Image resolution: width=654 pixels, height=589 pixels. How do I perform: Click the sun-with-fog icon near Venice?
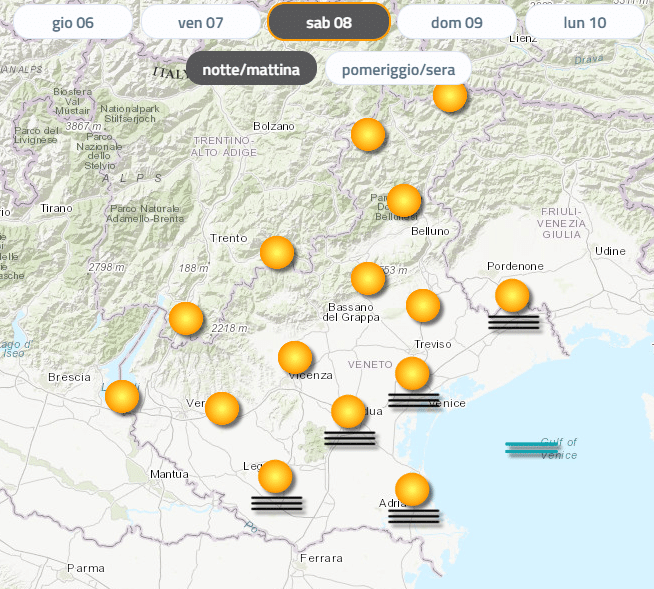pyautogui.click(x=413, y=375)
